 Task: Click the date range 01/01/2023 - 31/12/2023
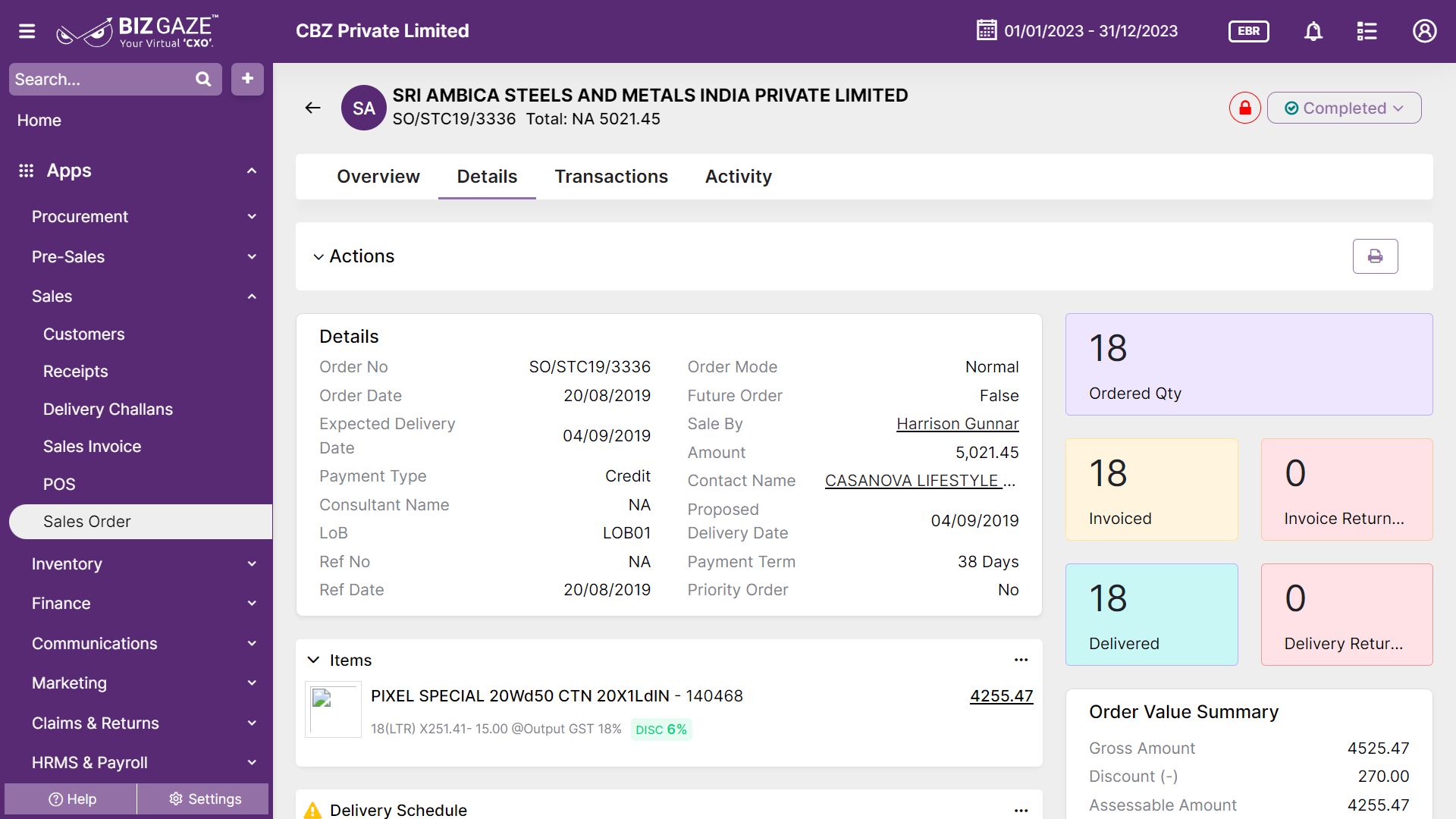tap(1090, 31)
